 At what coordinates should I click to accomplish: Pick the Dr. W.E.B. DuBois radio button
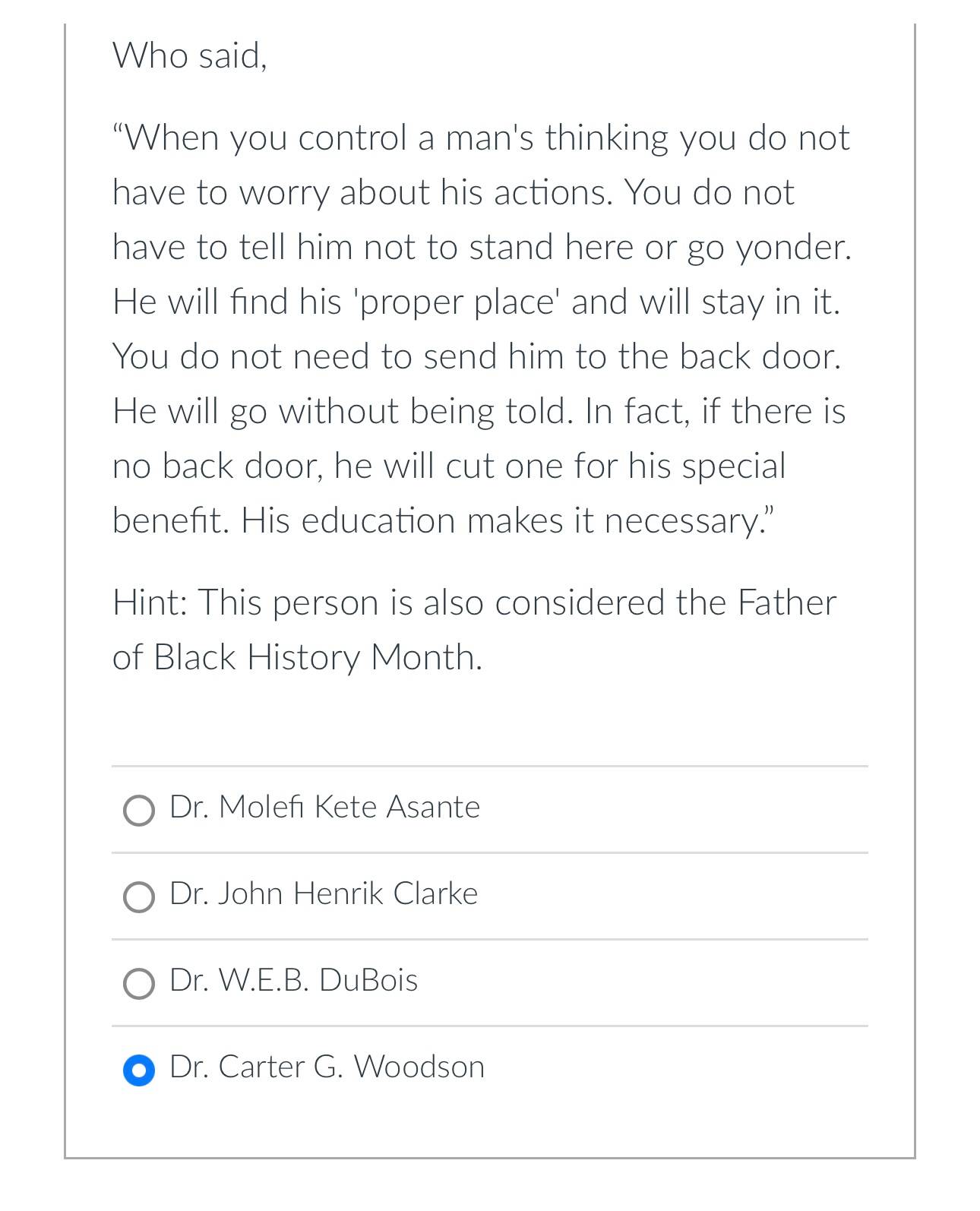(x=139, y=984)
